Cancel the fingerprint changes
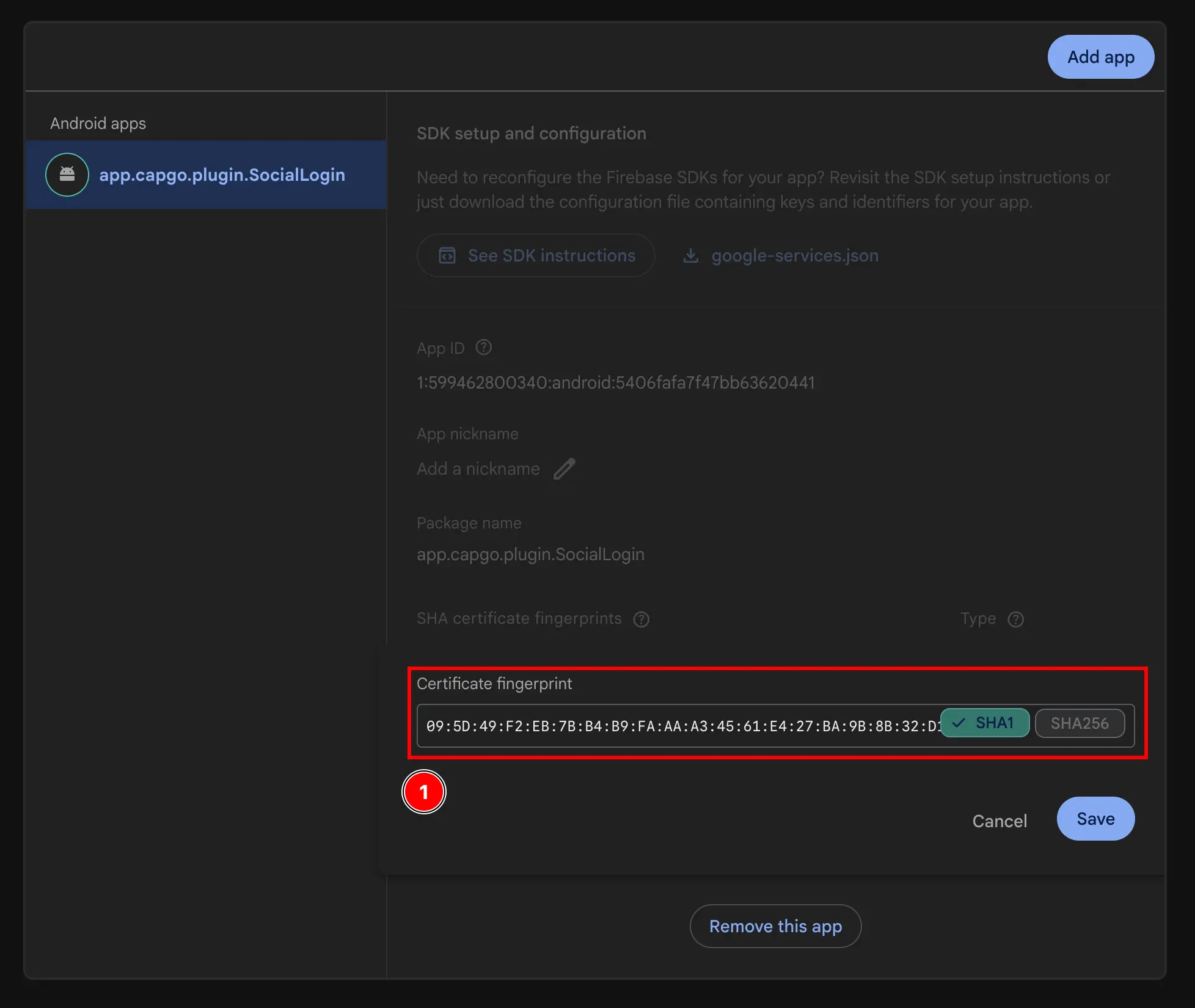 click(999, 820)
